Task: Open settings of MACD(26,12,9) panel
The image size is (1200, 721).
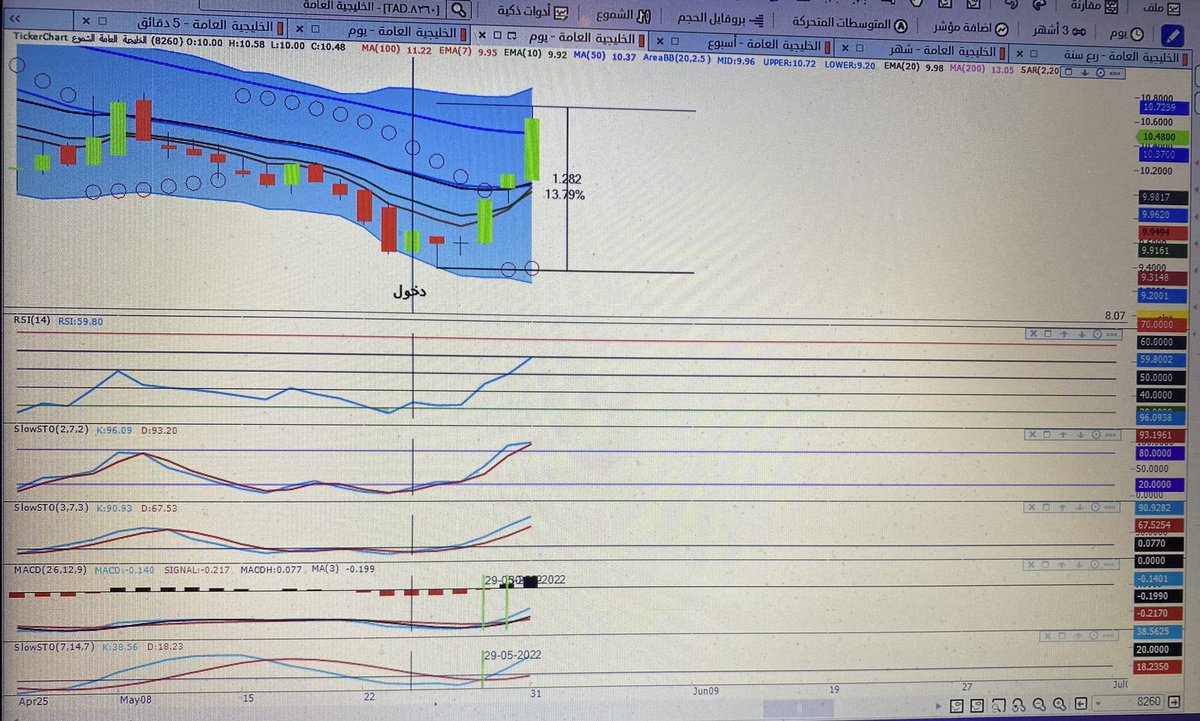Action: point(1095,563)
